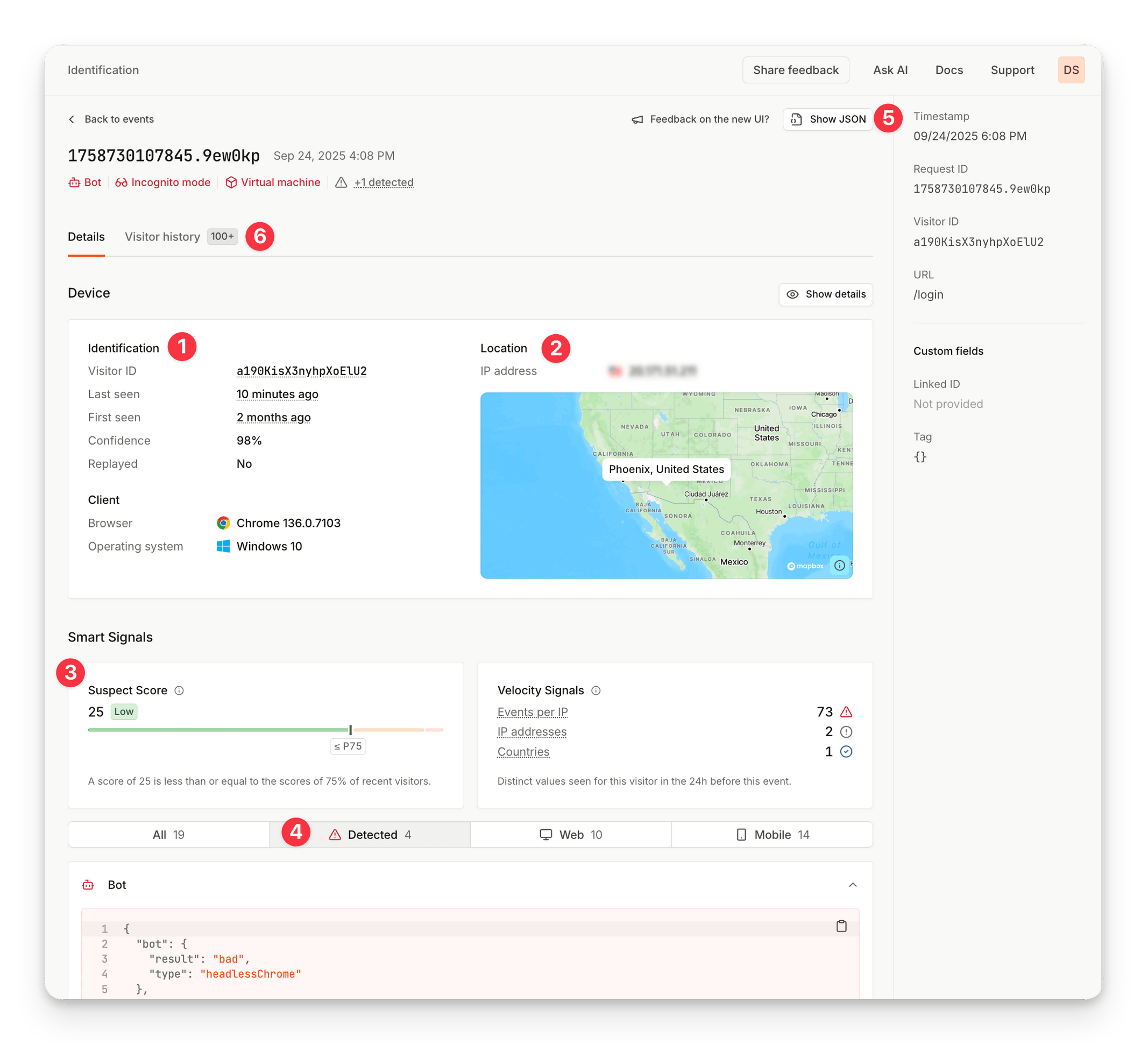
Task: Click the map info icon near mapbox
Action: click(x=840, y=566)
